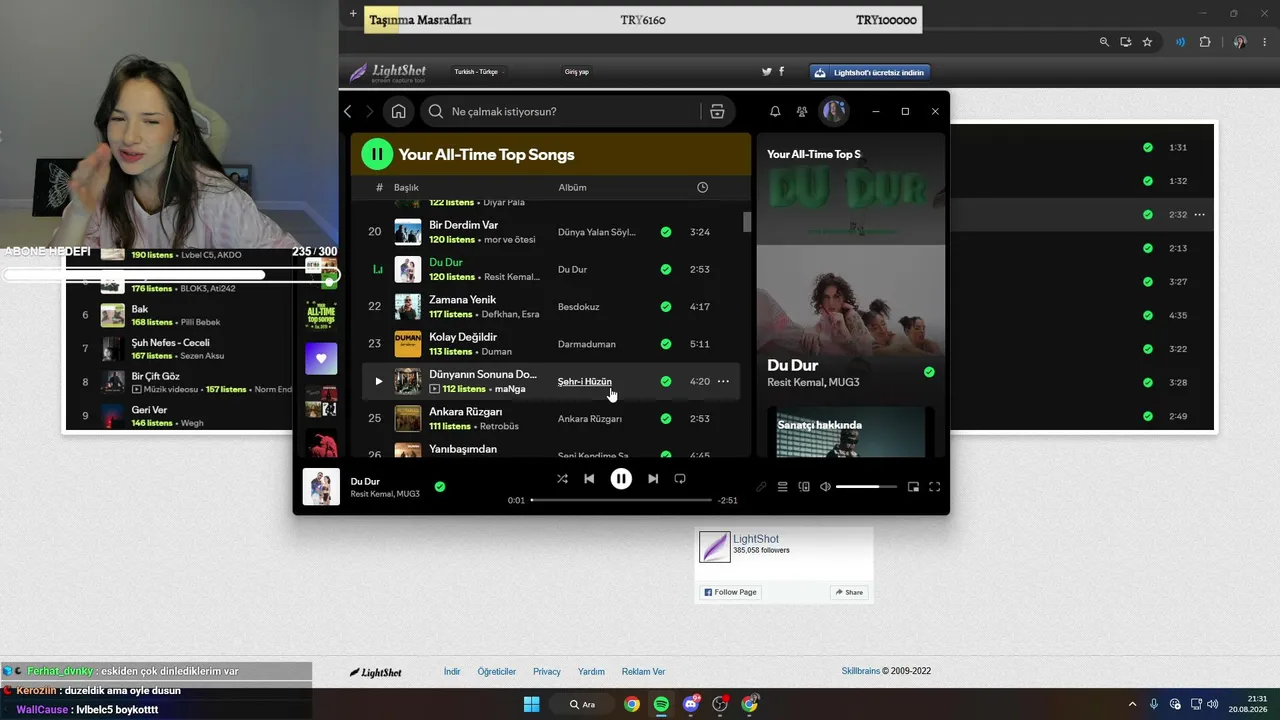Click the now-playing album art in player bar
Screen dimensions: 1280x720
click(321, 487)
